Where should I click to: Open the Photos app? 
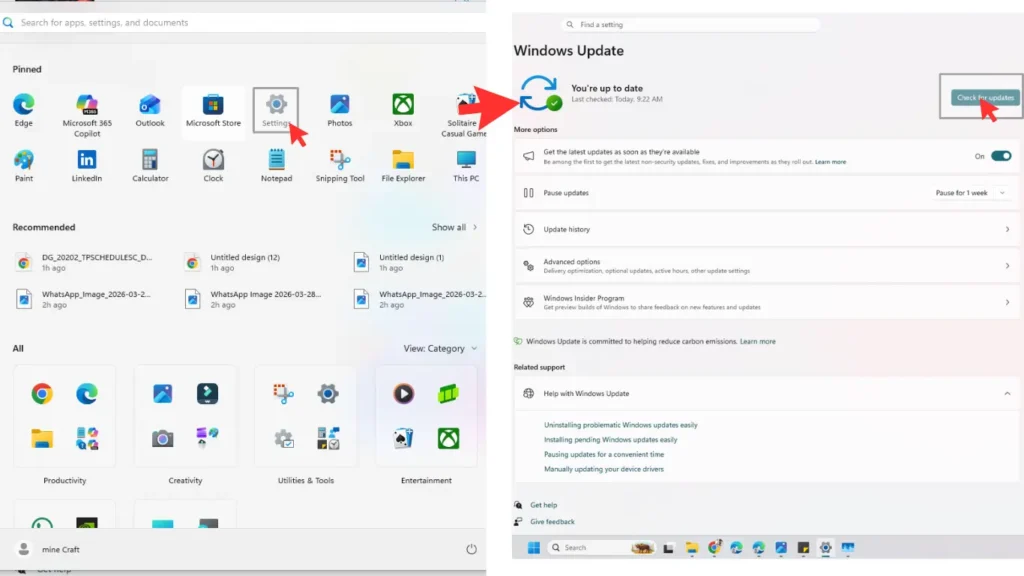339,105
